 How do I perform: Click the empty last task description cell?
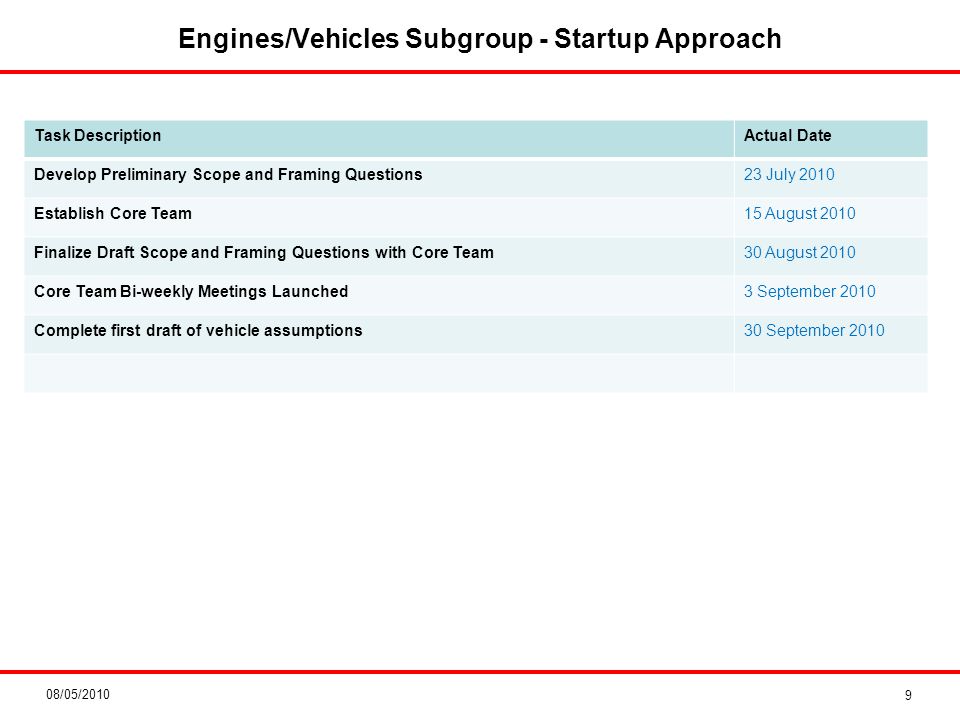(x=379, y=373)
